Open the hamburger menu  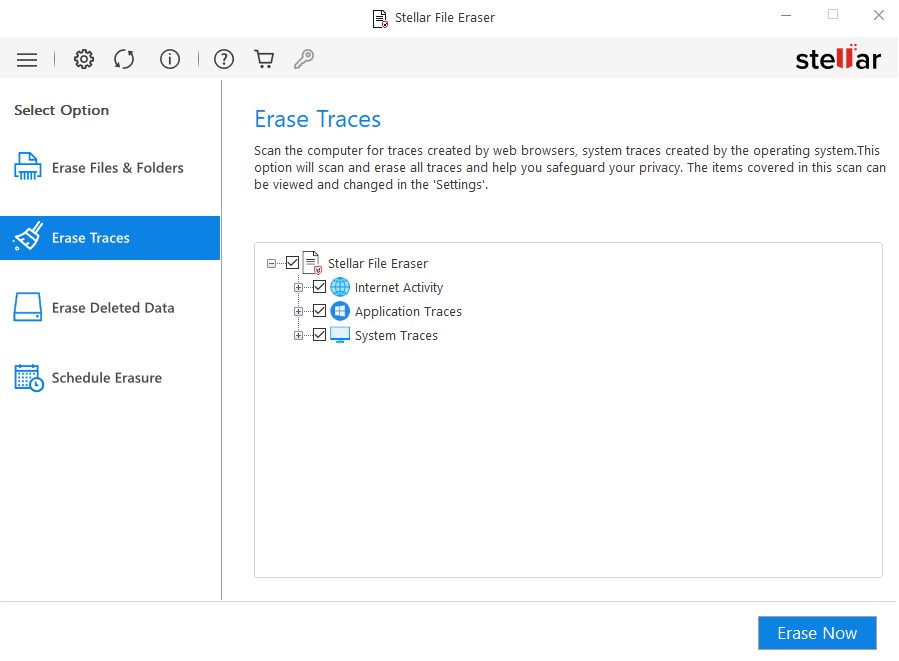click(x=27, y=59)
